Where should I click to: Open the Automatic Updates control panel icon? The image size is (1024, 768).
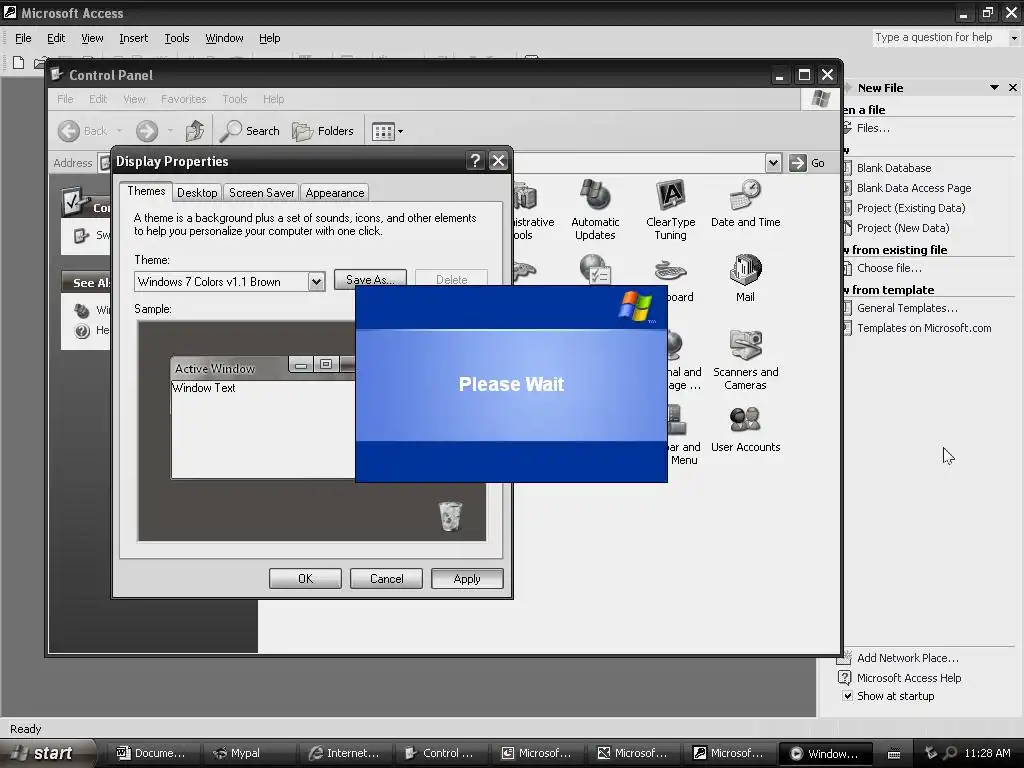pyautogui.click(x=595, y=210)
